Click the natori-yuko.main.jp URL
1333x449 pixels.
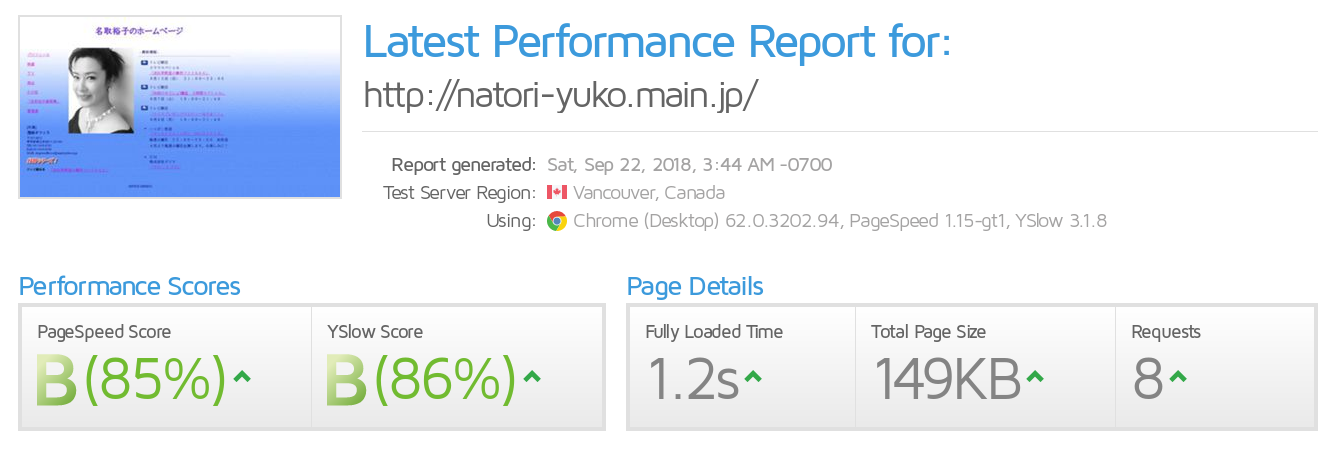560,95
